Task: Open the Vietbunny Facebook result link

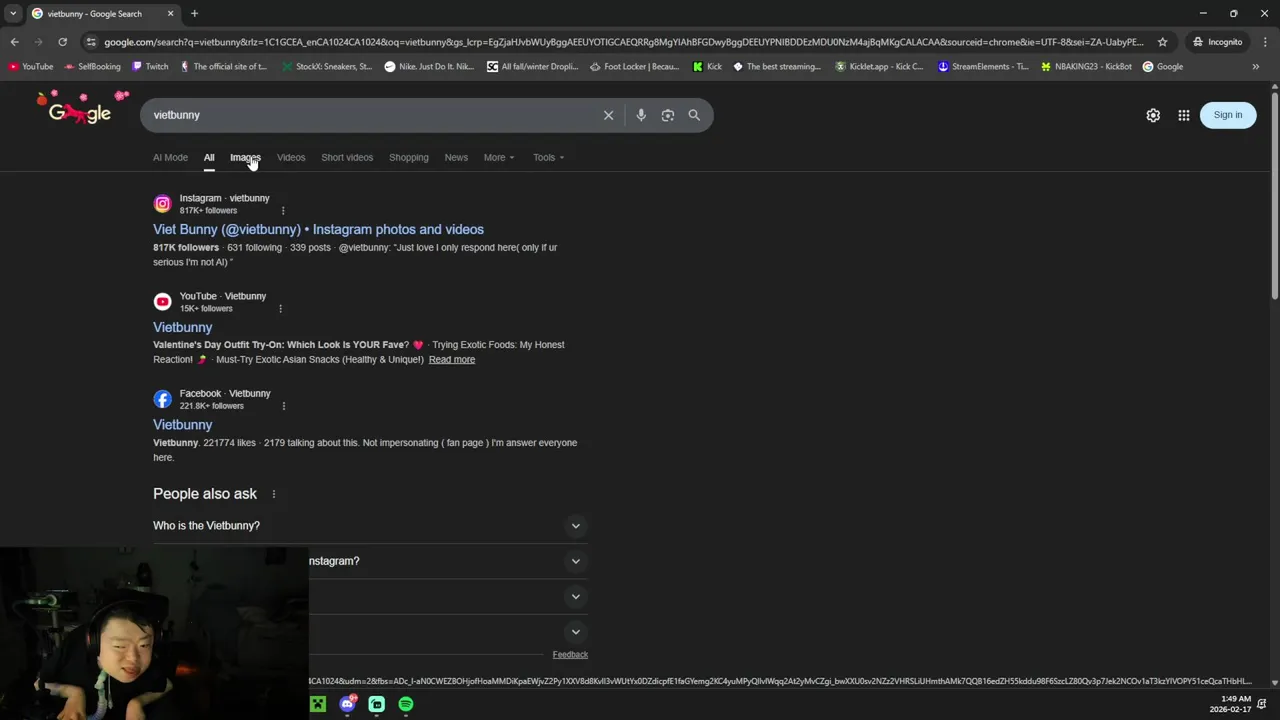Action: [182, 425]
